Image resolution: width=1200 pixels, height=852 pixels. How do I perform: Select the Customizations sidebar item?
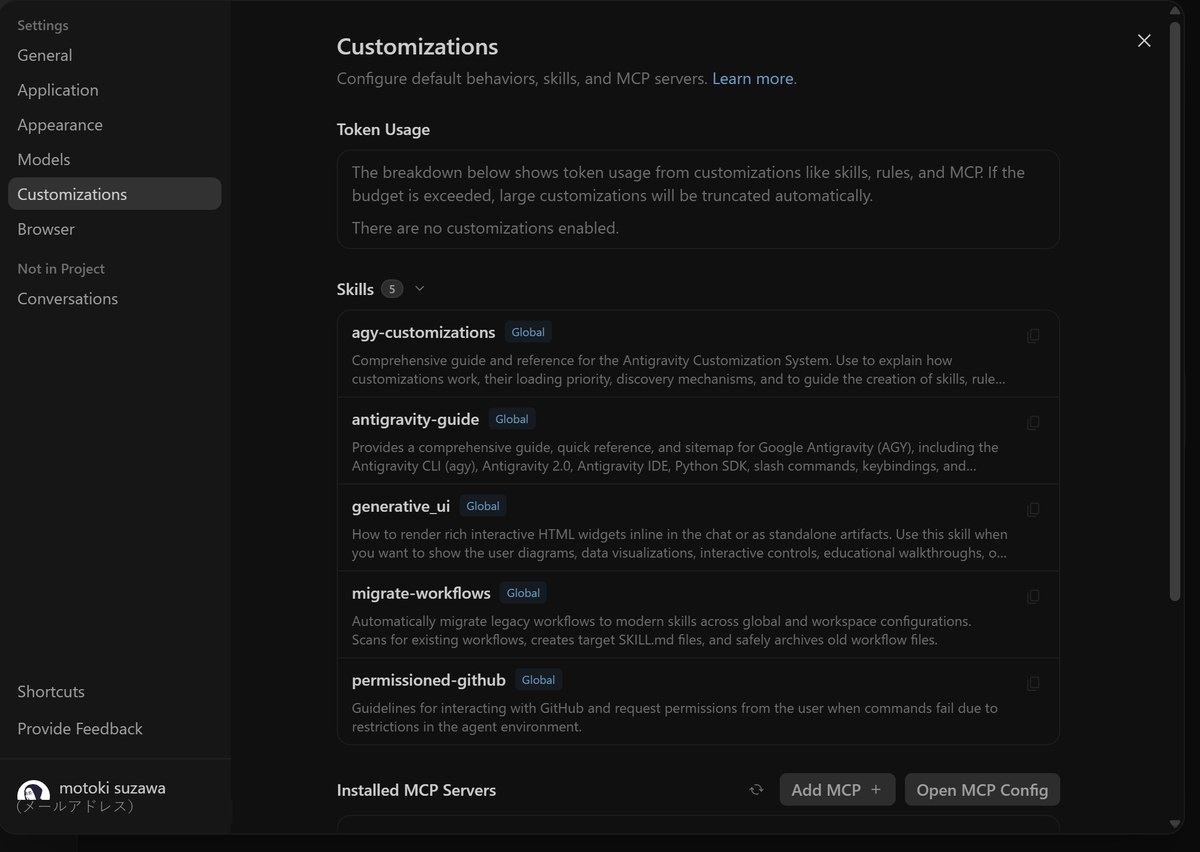115,194
